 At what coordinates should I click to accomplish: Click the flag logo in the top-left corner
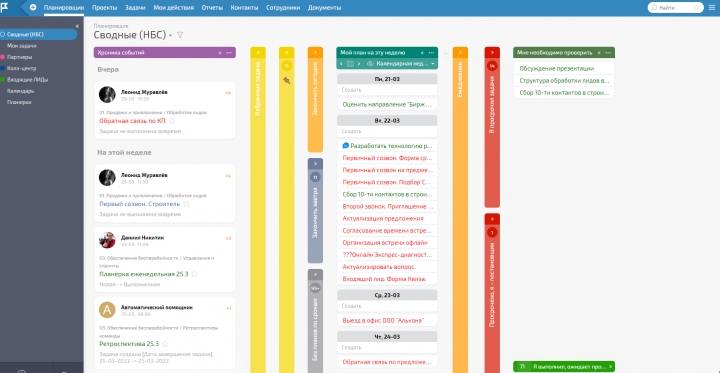4,7
